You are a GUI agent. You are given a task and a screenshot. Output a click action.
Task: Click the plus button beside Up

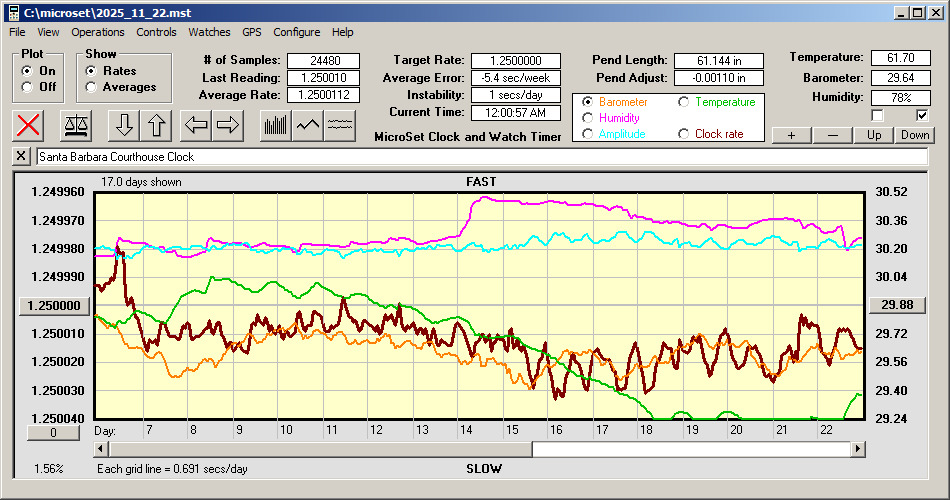pos(791,135)
